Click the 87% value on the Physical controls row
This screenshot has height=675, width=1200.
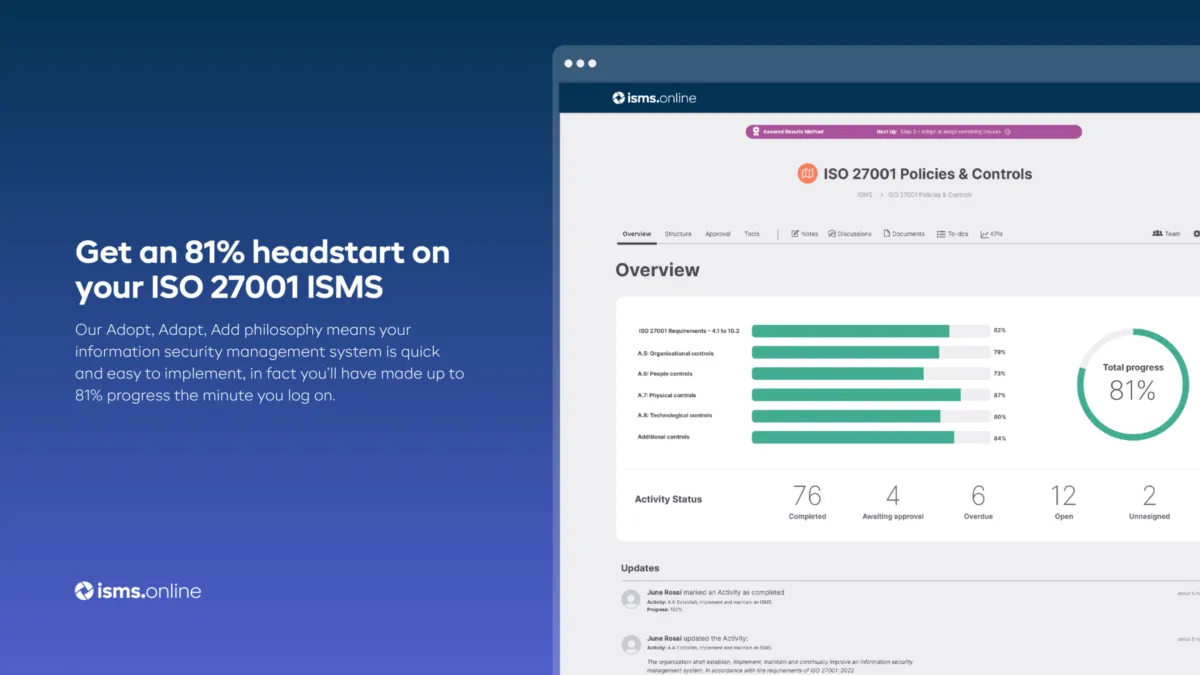999,395
